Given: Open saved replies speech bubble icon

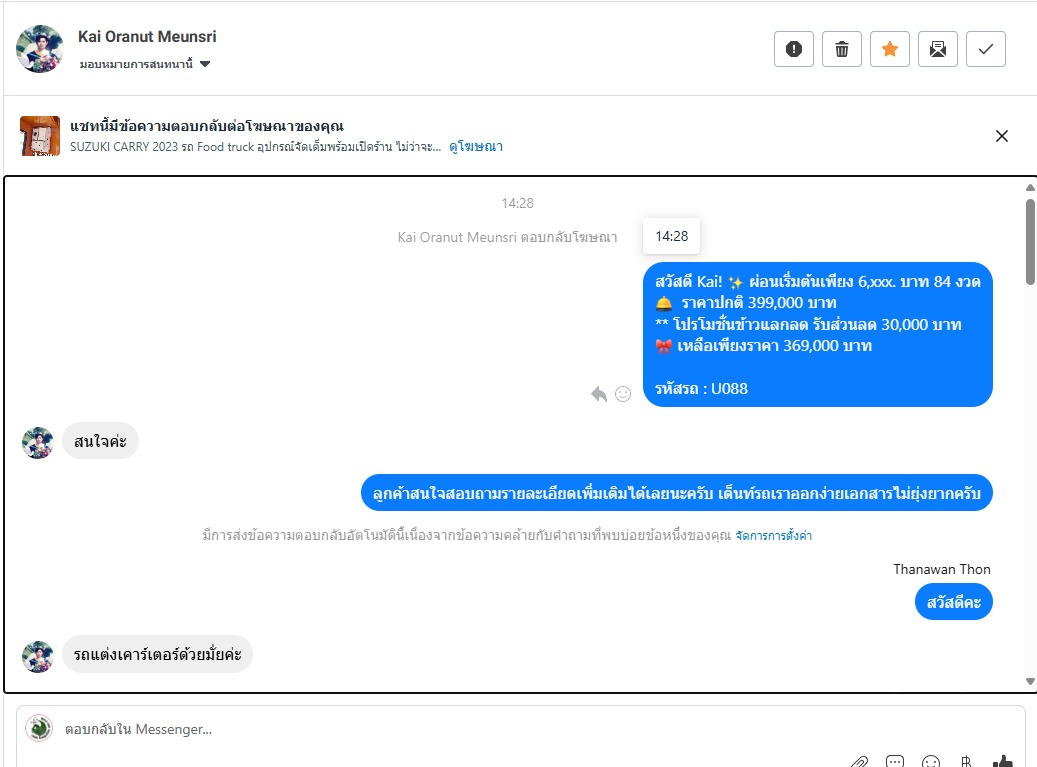Looking at the screenshot, I should point(895,762).
